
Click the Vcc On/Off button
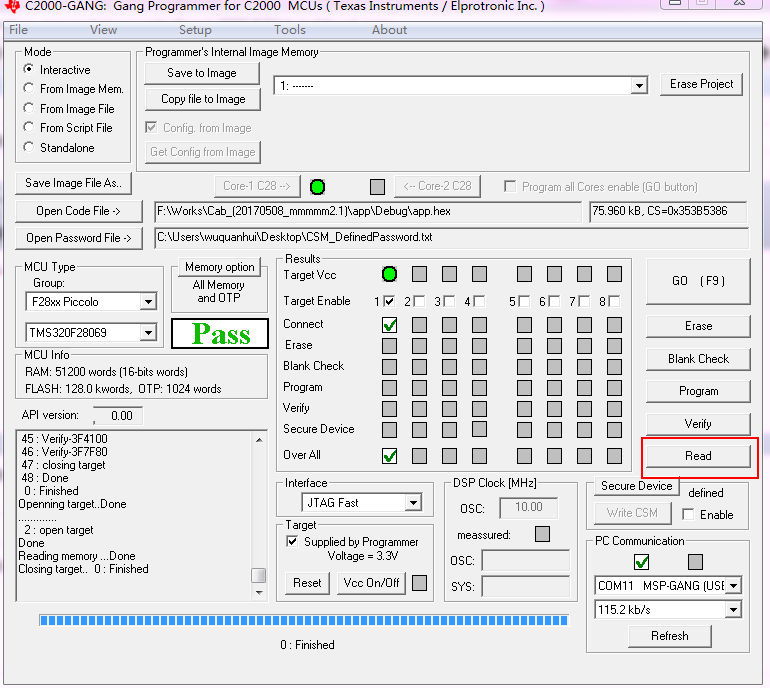point(371,583)
